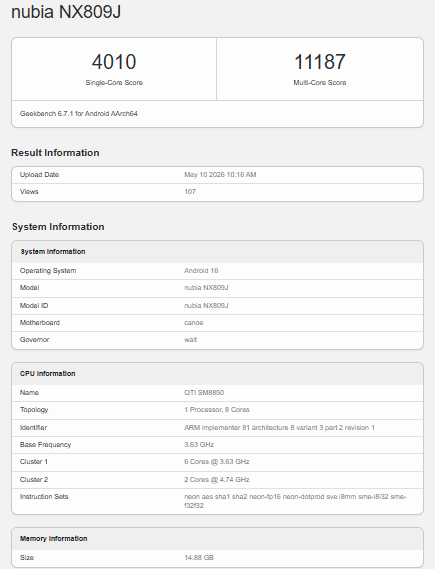Image resolution: width=435 pixels, height=569 pixels.
Task: Select 'nubia NX809J' in the Model row
Action: click(x=206, y=288)
